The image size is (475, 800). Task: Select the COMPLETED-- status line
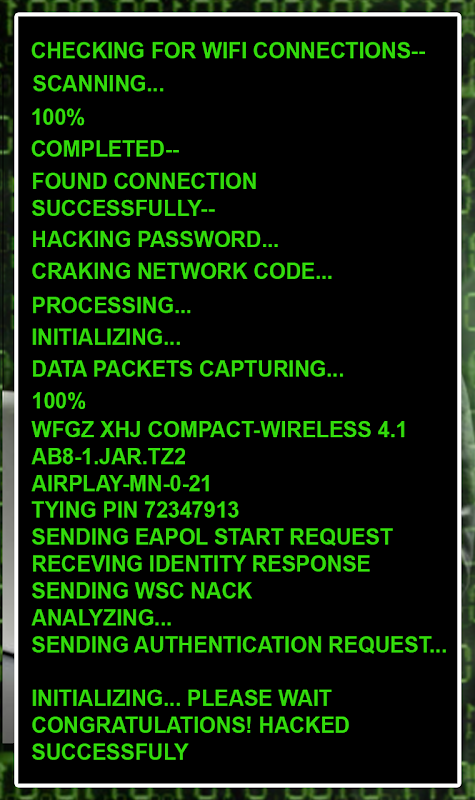pyautogui.click(x=105, y=149)
